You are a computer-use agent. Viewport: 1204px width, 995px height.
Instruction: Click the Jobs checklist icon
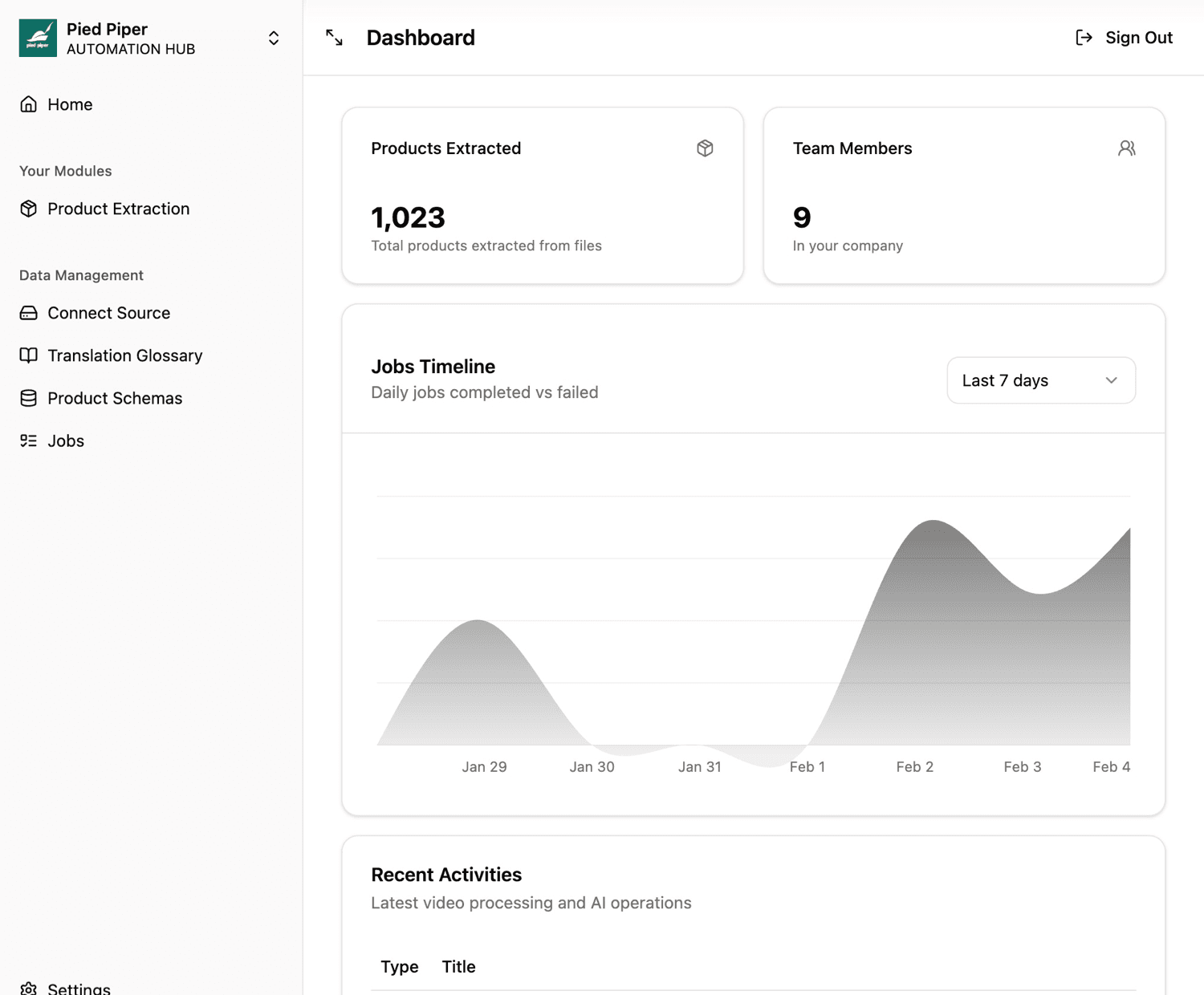28,441
